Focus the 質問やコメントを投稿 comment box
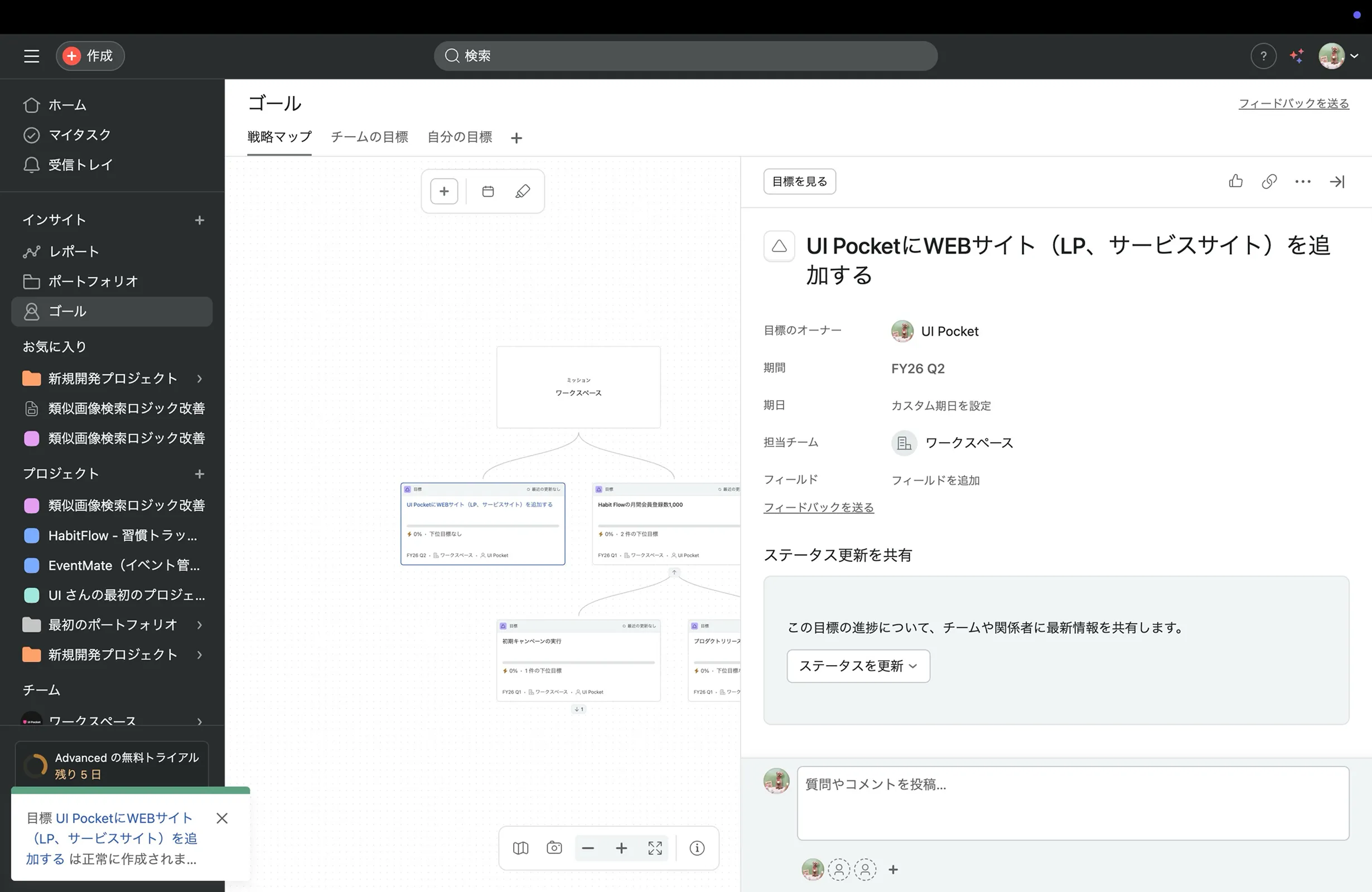The image size is (1372, 892). coord(1073,803)
